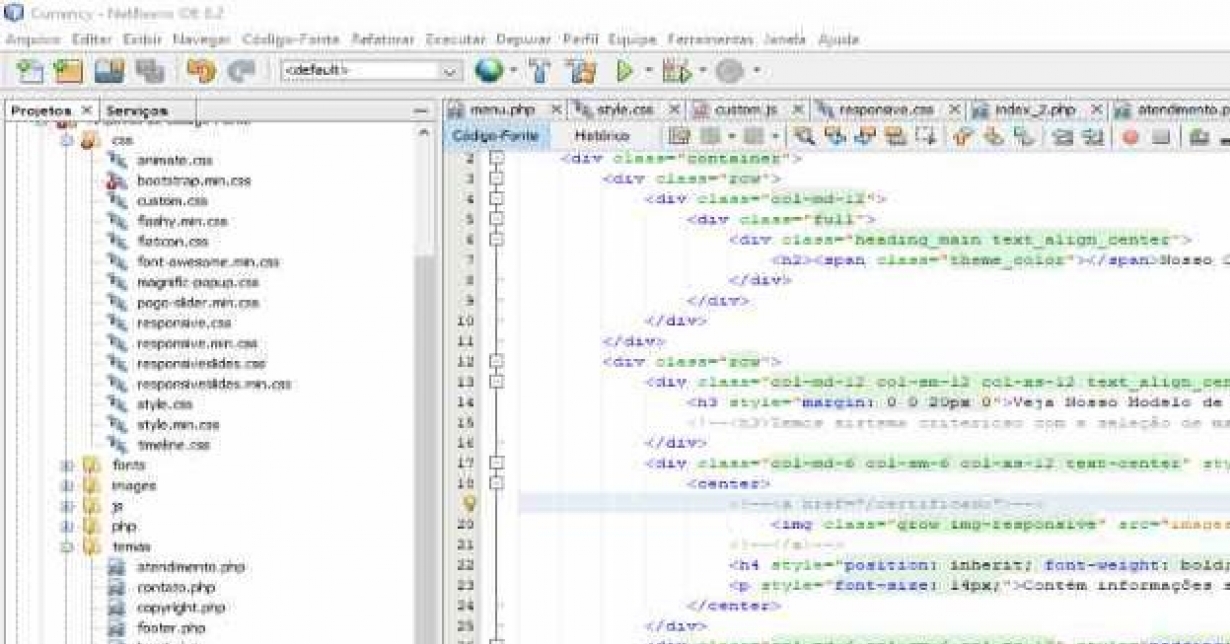Click the globe browser icon

click(x=488, y=71)
